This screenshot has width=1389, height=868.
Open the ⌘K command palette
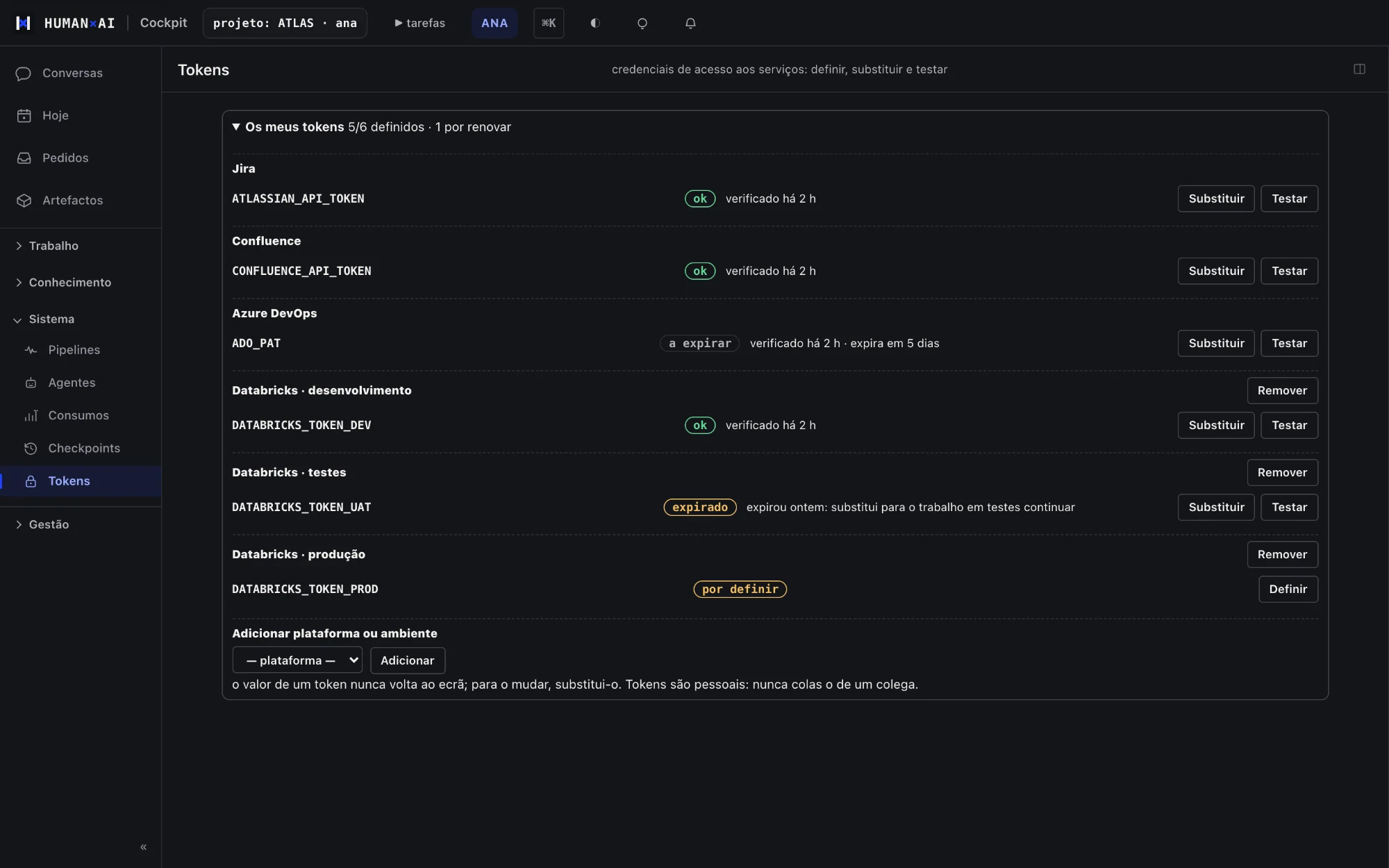tap(549, 23)
